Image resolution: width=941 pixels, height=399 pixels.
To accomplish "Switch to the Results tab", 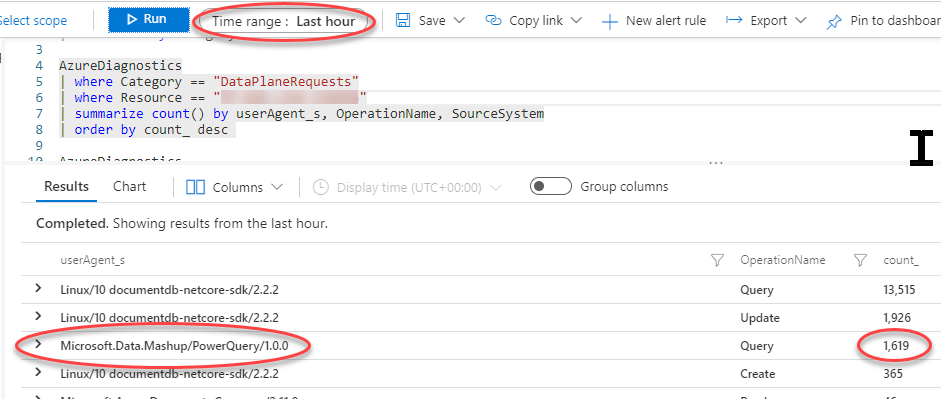I will coord(67,187).
